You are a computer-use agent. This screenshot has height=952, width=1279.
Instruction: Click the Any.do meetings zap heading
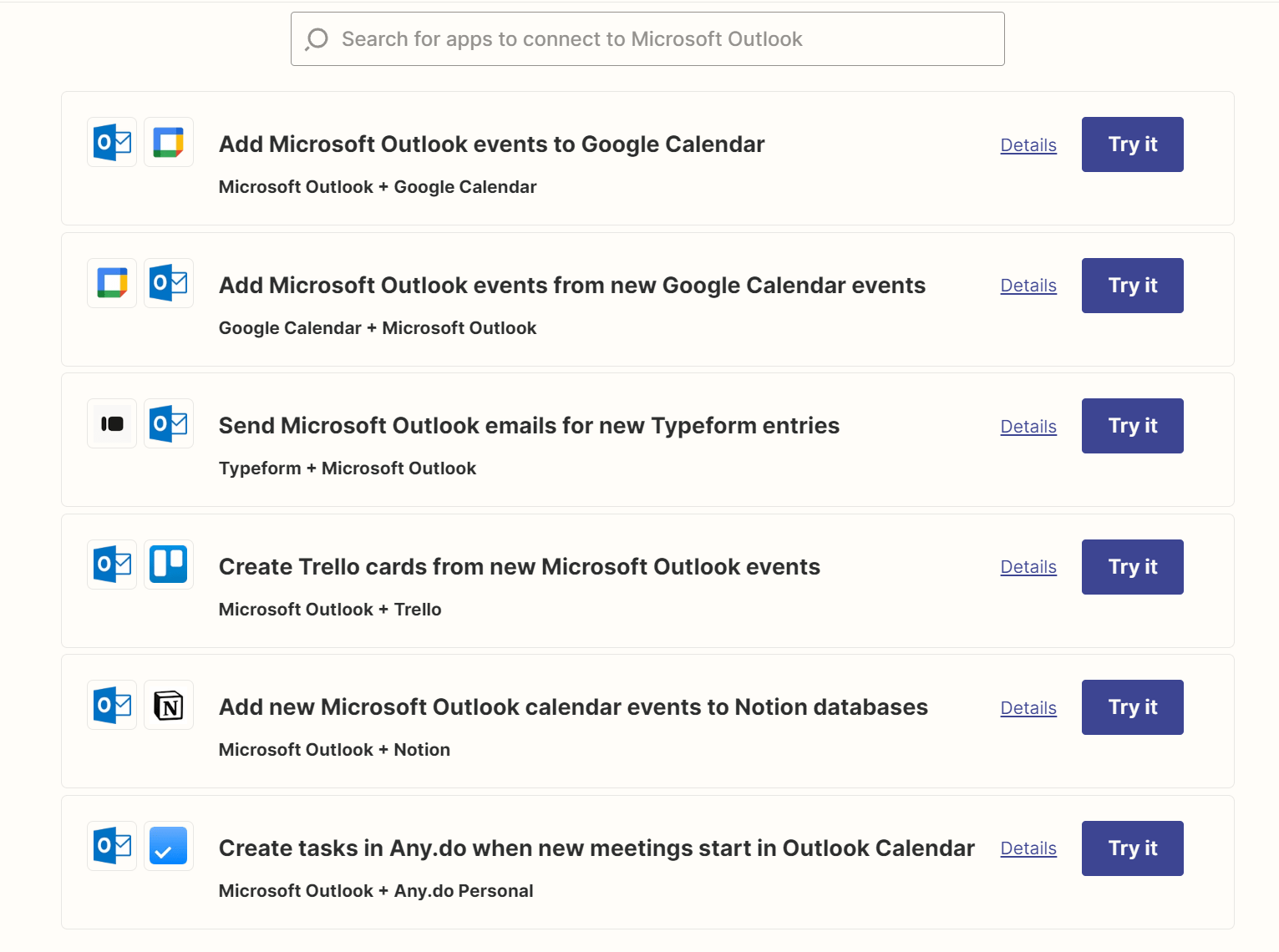[596, 848]
